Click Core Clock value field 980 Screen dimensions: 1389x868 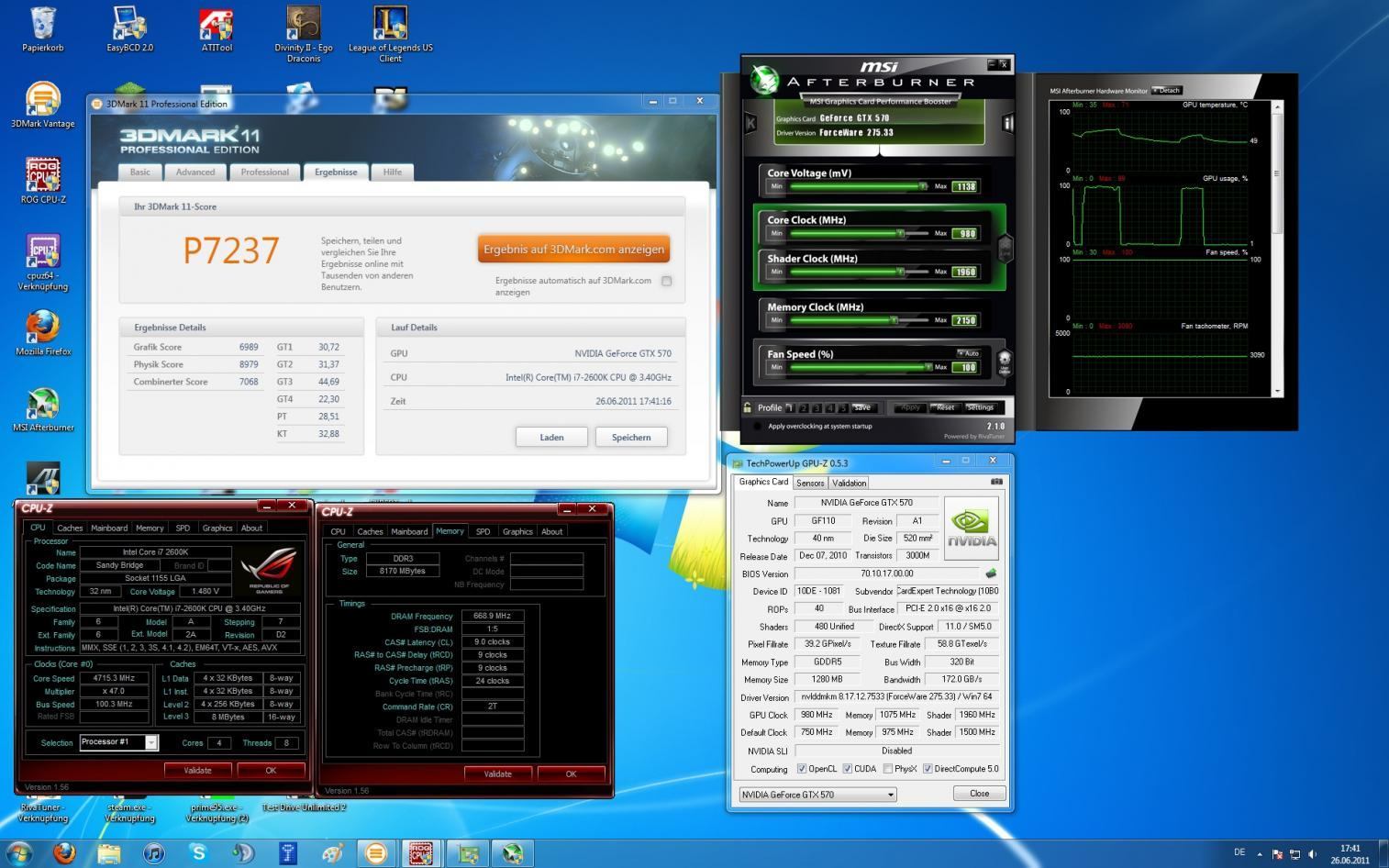(965, 233)
